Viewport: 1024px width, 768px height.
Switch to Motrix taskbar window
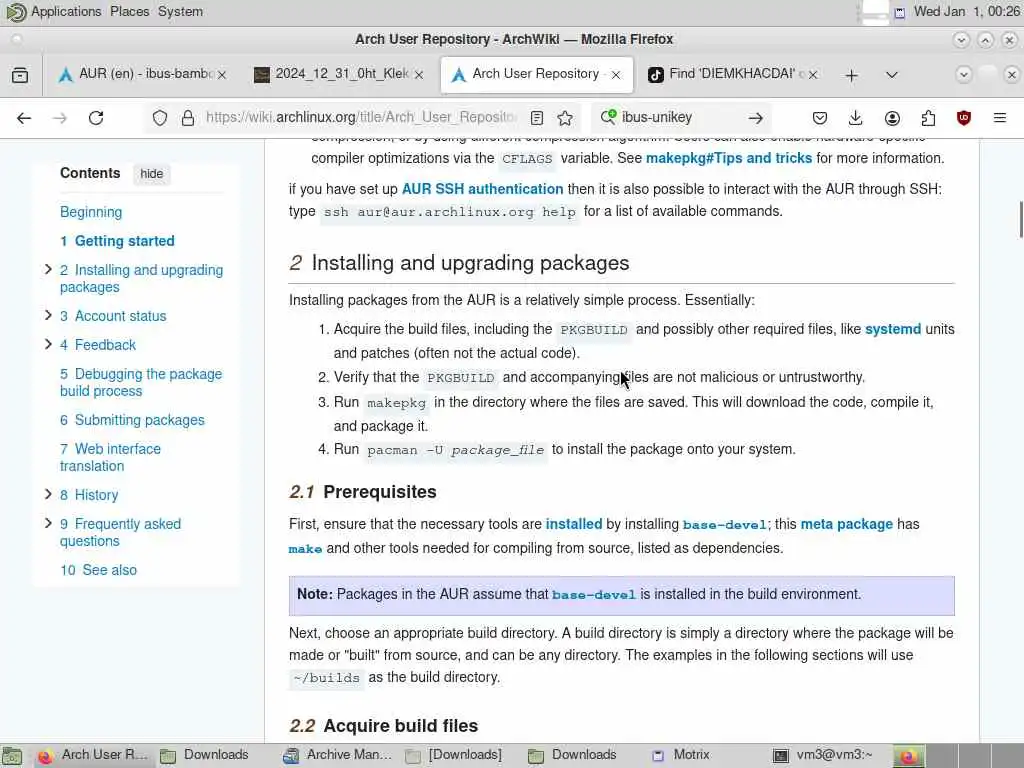pos(681,756)
